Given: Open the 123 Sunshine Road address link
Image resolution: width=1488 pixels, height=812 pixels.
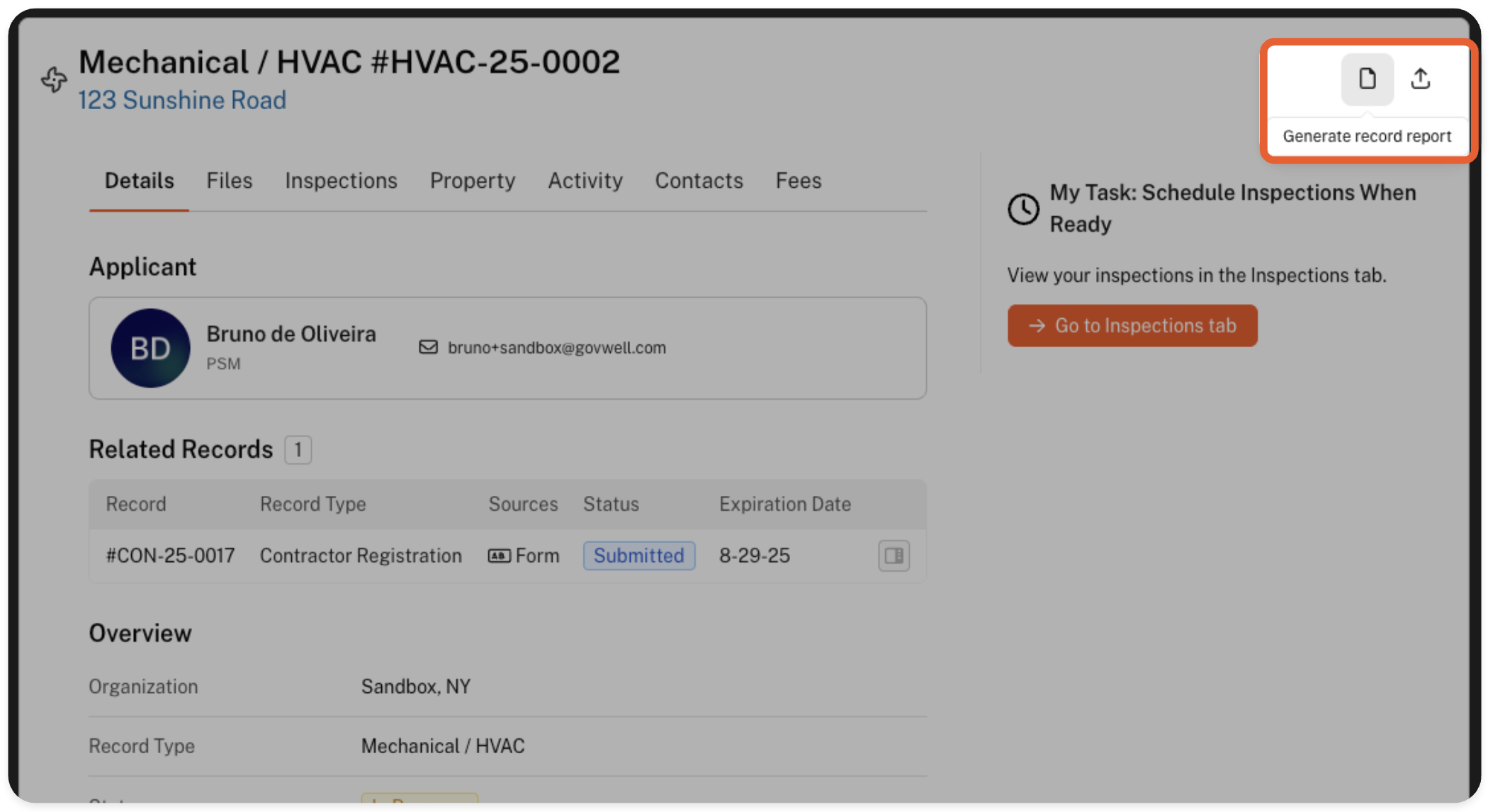Looking at the screenshot, I should [182, 101].
